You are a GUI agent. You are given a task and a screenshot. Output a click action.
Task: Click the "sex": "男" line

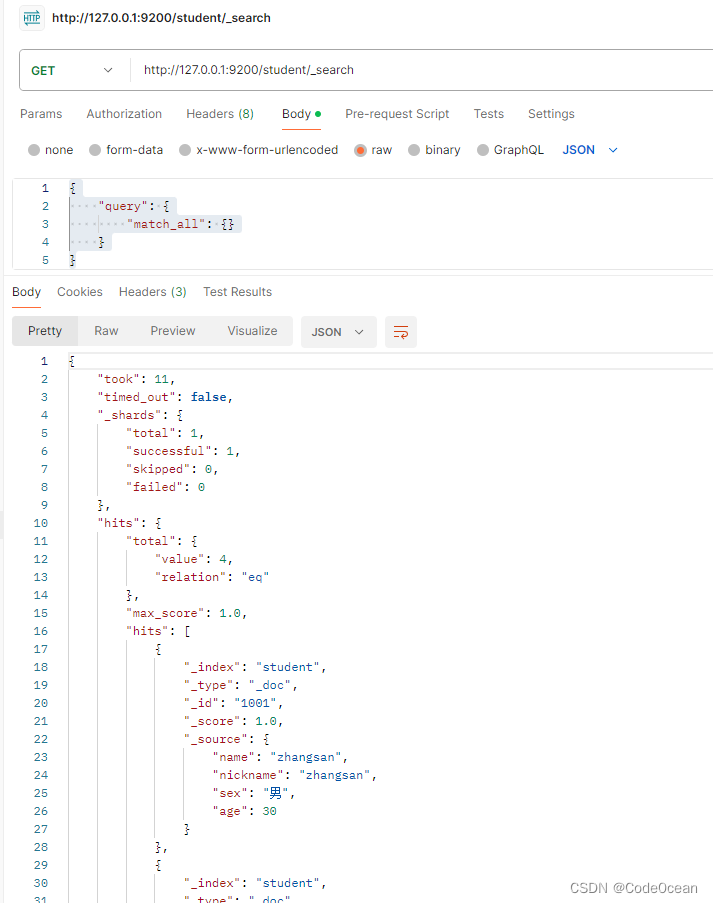point(254,794)
